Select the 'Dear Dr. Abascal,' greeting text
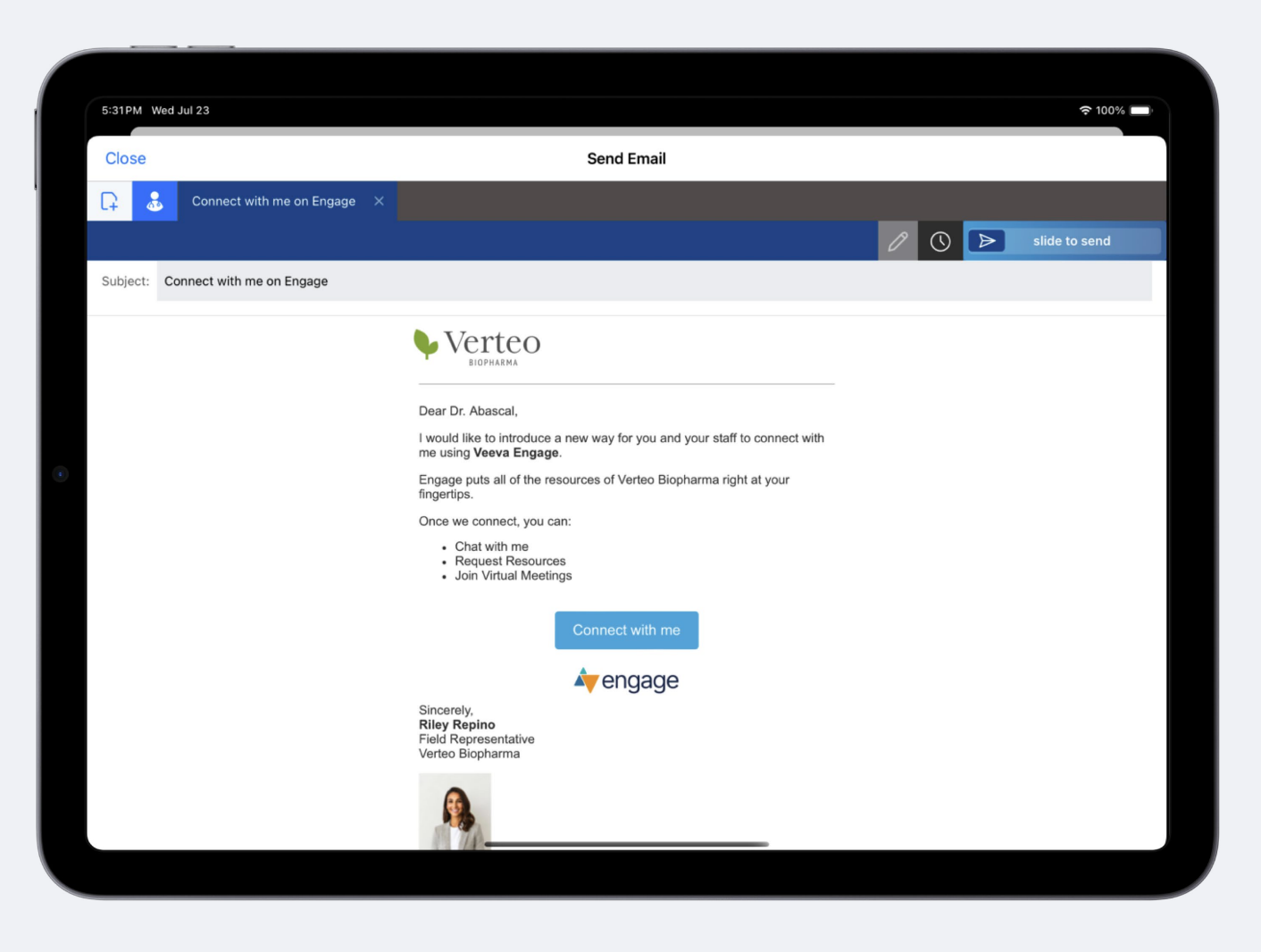 468,411
